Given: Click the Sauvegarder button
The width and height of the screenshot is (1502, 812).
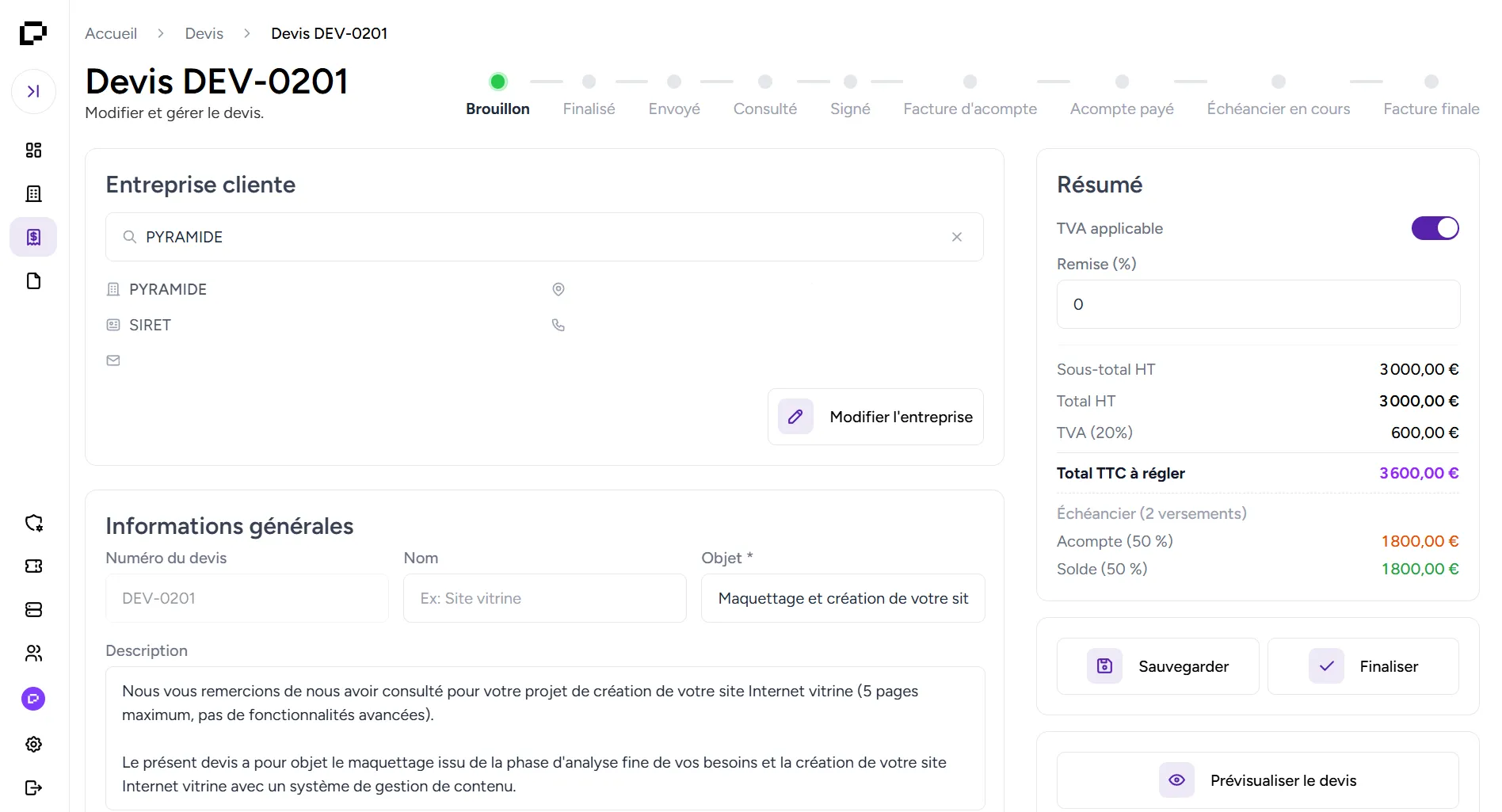Looking at the screenshot, I should pyautogui.click(x=1157, y=666).
